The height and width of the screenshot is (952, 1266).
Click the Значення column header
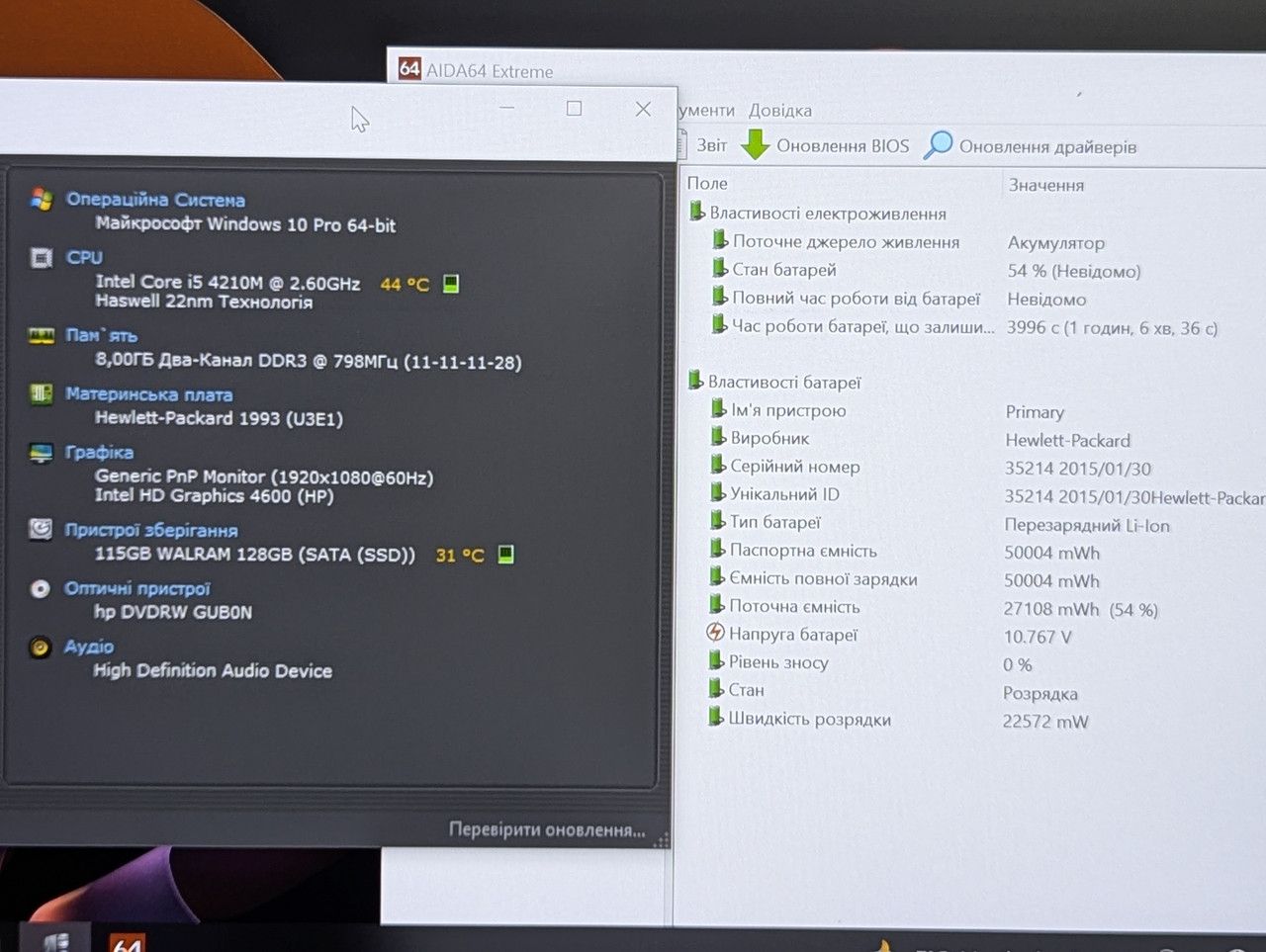(1046, 185)
